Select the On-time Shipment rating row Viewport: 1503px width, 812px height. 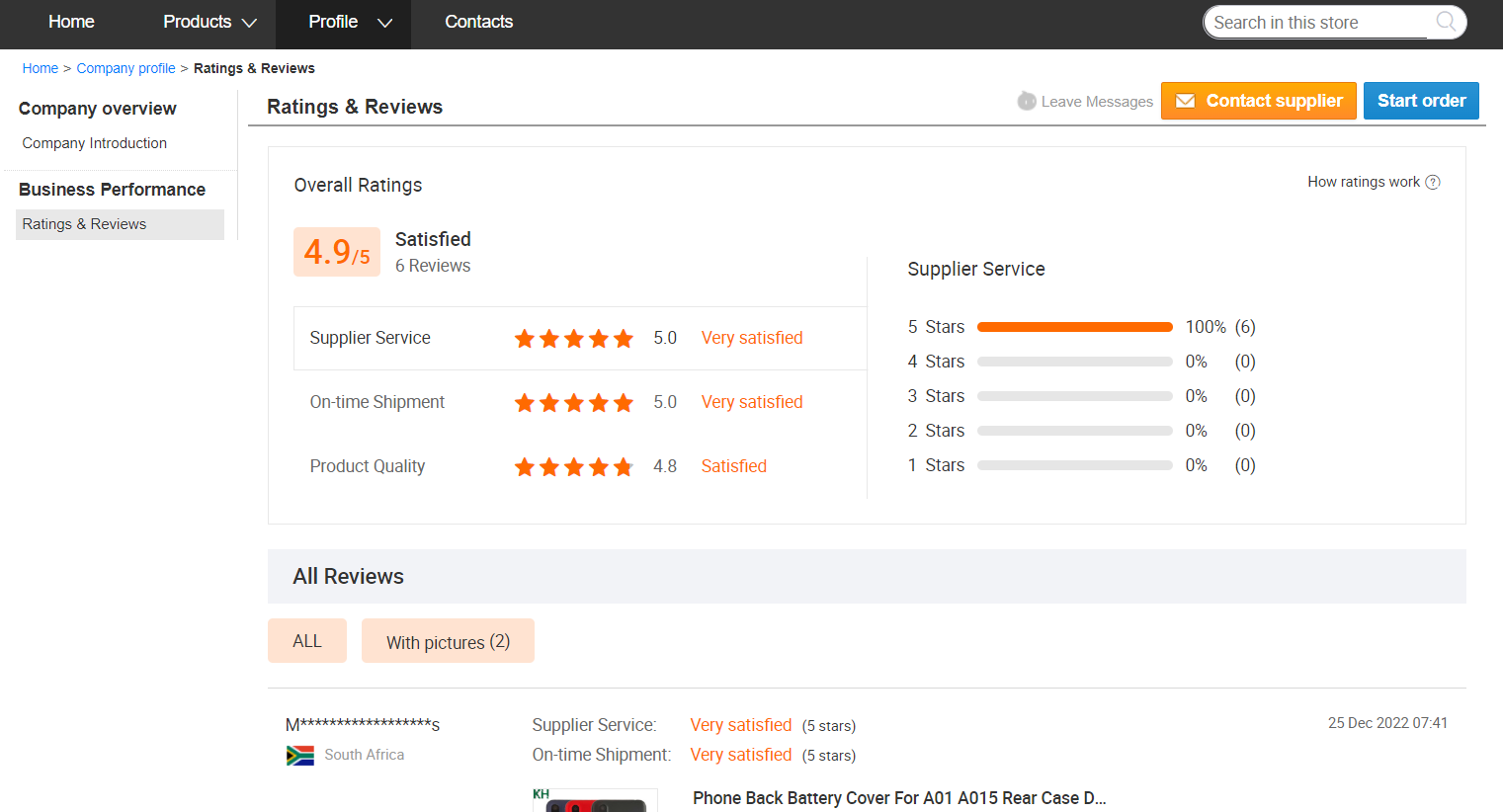pos(580,403)
